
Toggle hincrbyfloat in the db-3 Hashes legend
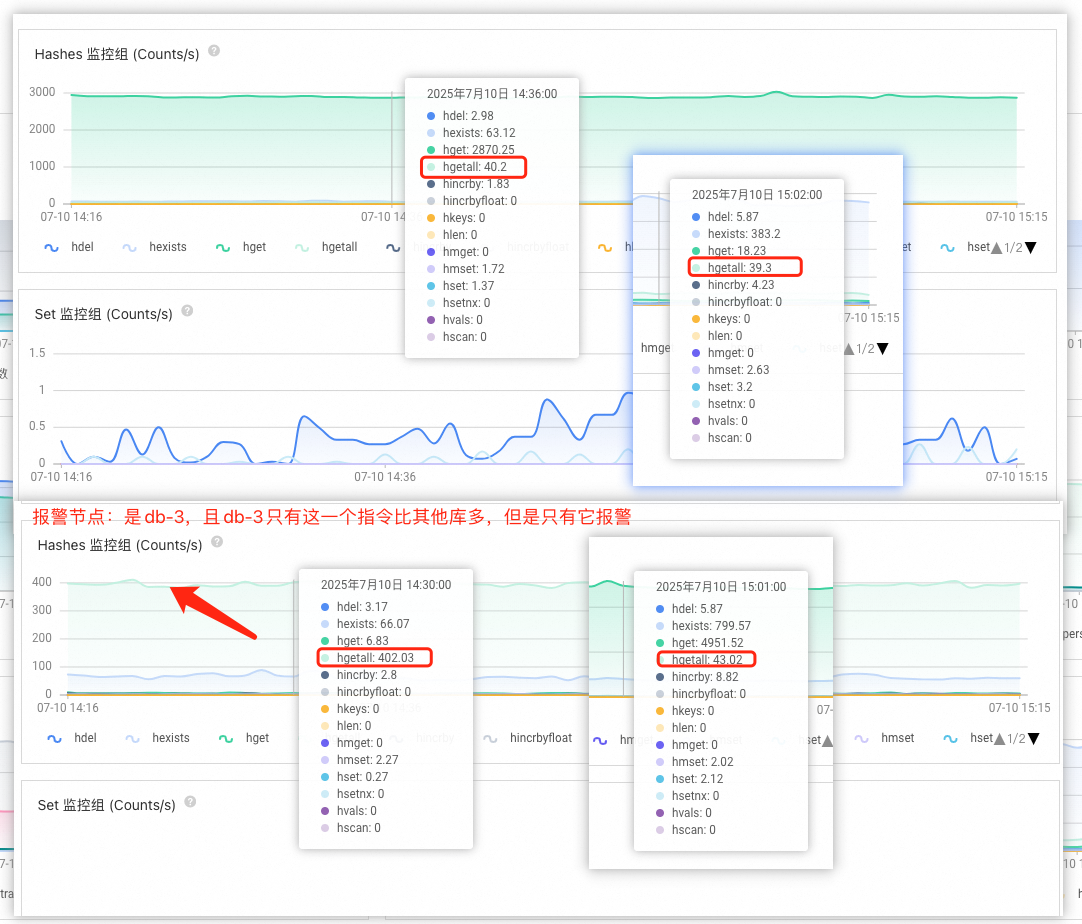click(x=528, y=738)
